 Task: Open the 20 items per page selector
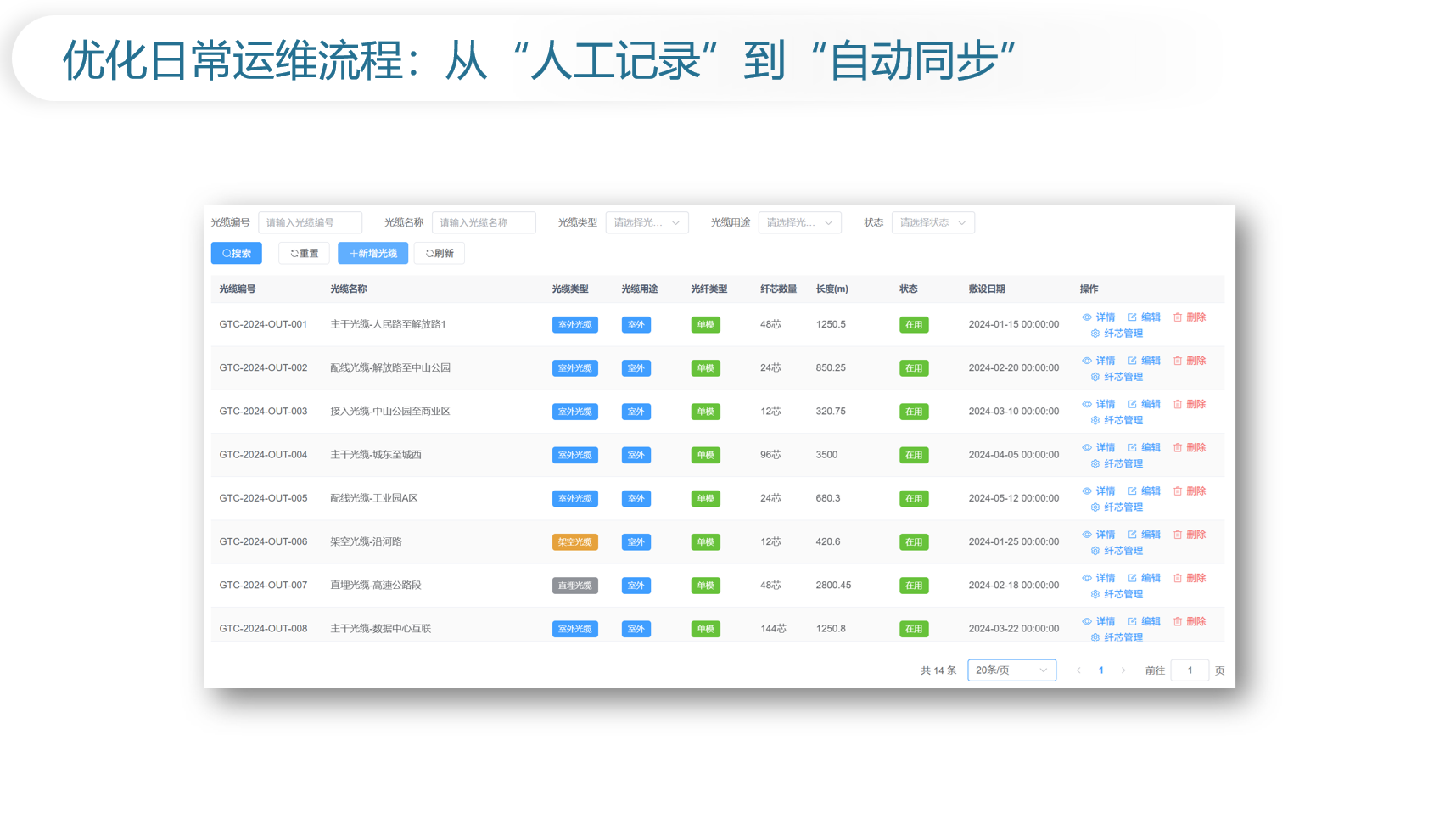(x=1011, y=670)
